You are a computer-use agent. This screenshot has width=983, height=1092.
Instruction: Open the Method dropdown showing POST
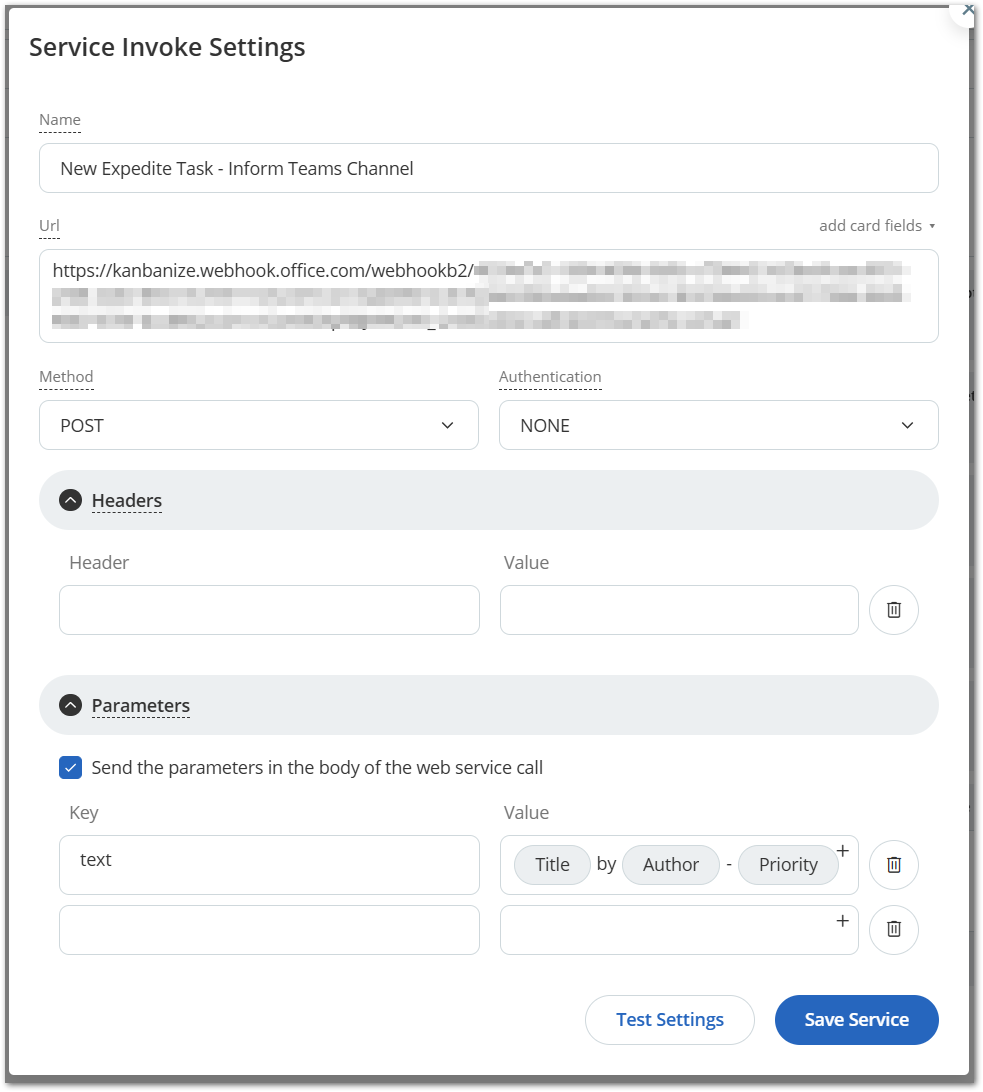[258, 425]
